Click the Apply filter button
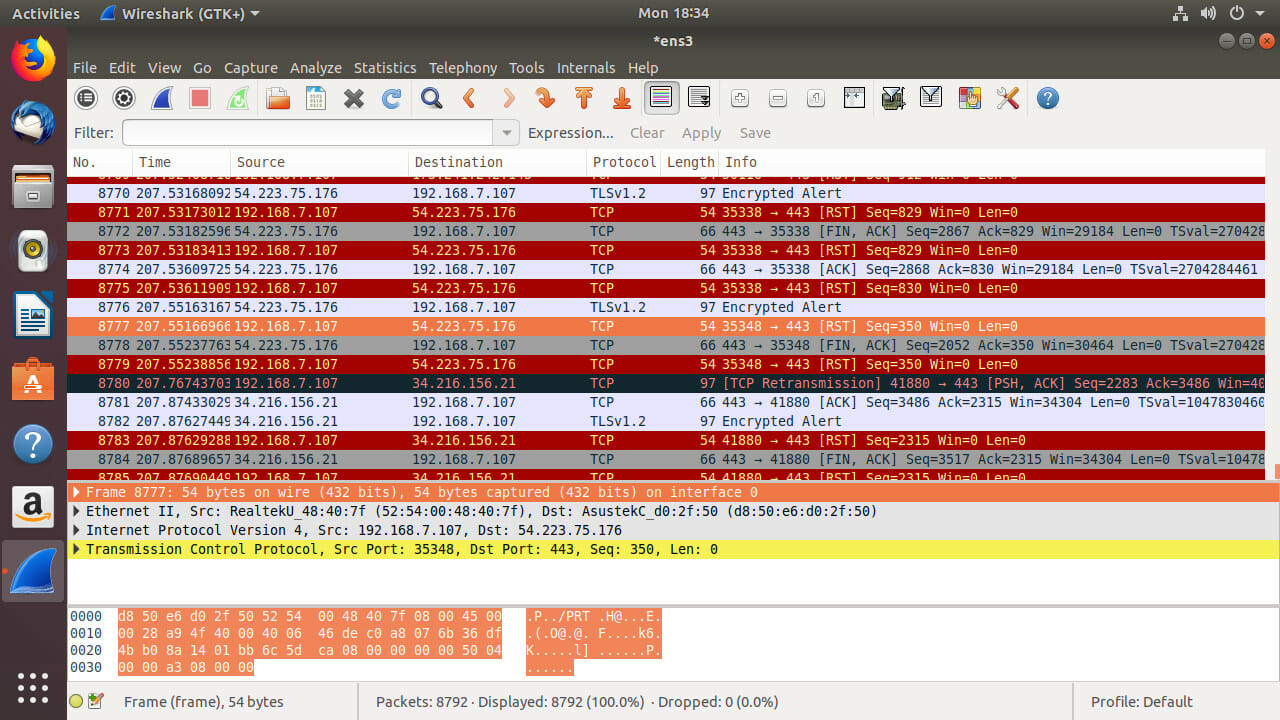1280x720 pixels. [701, 133]
